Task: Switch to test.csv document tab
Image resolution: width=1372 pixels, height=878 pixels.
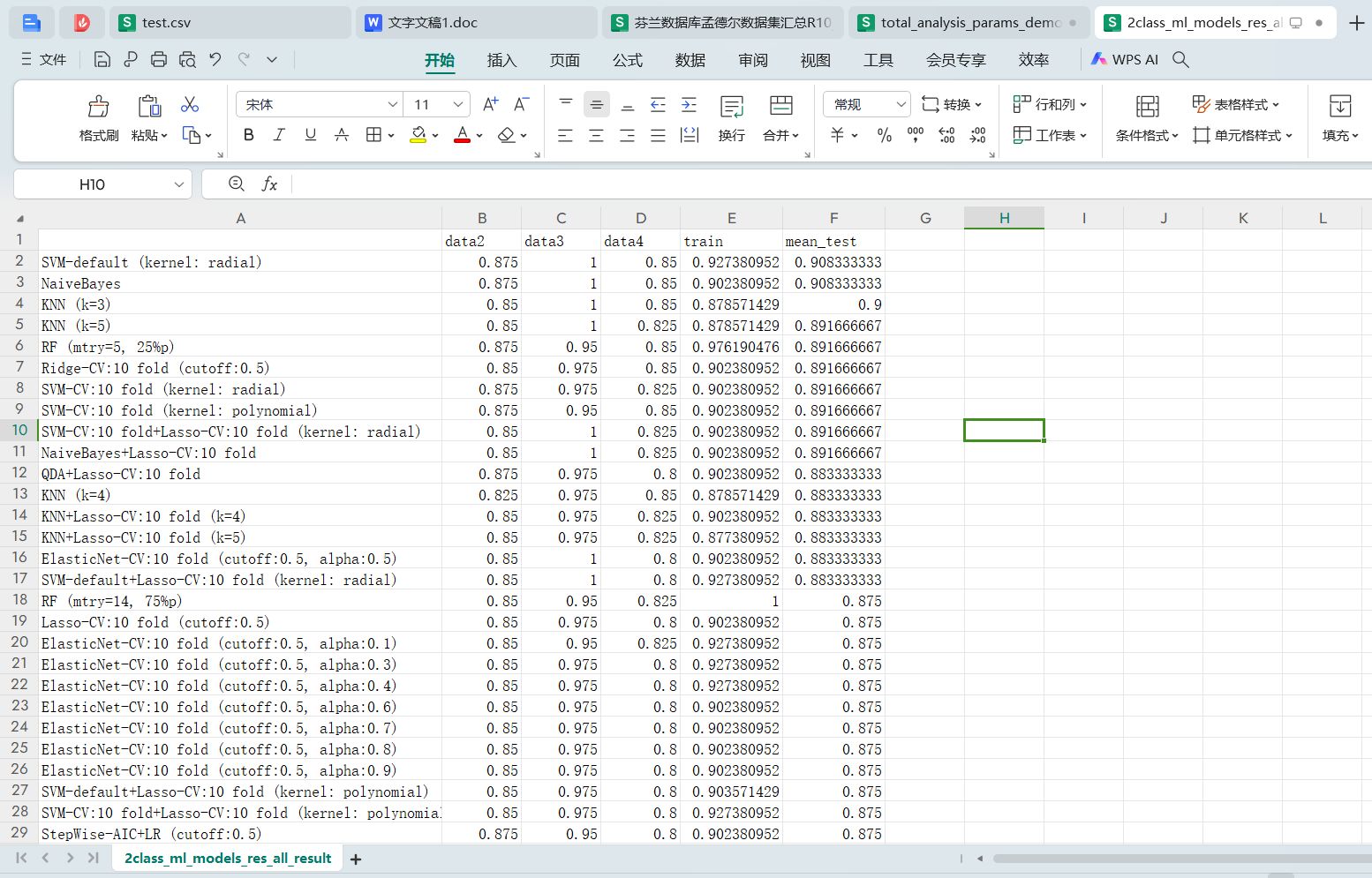Action: tap(230, 23)
